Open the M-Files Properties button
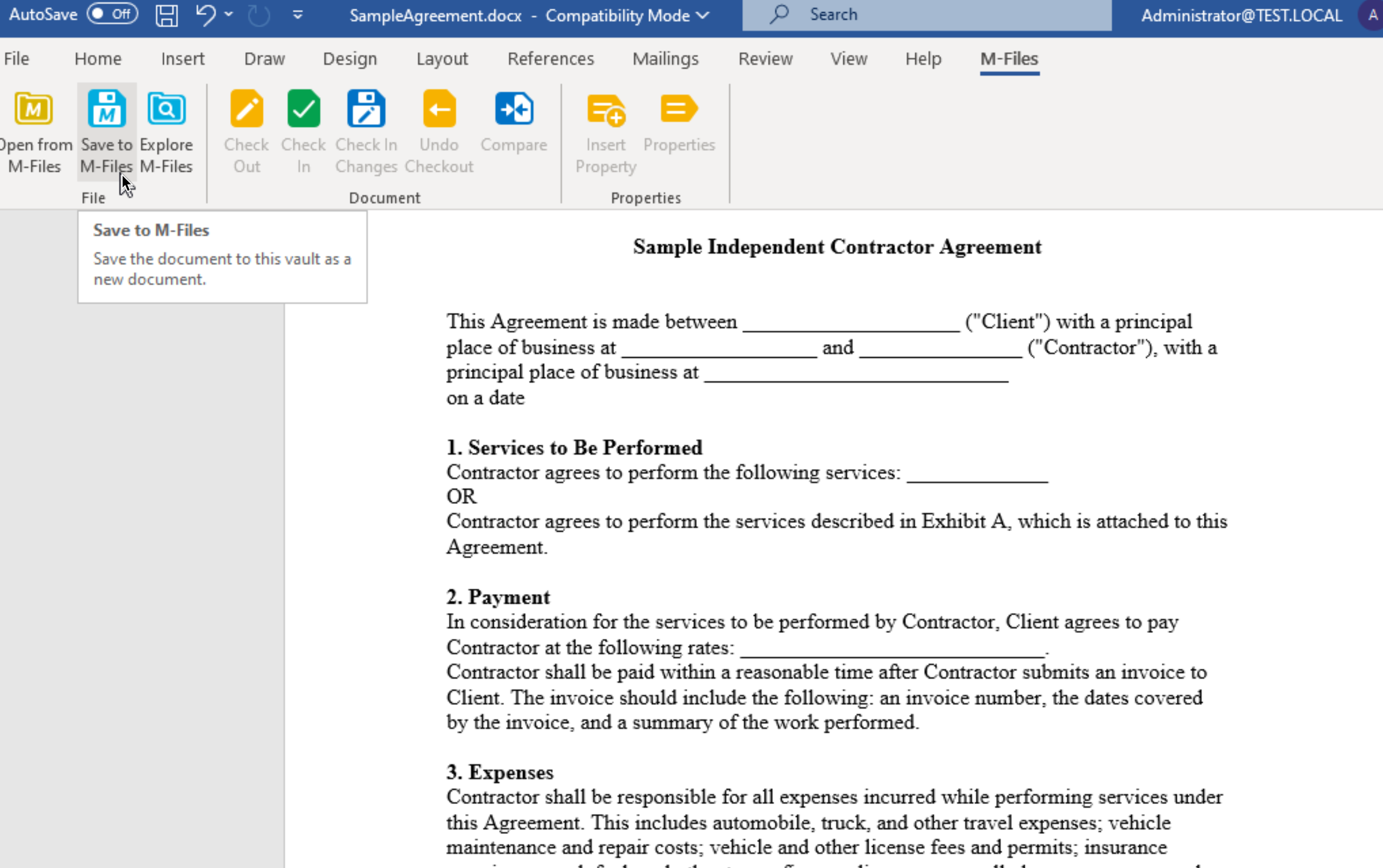Image resolution: width=1383 pixels, height=868 pixels. pos(679,123)
